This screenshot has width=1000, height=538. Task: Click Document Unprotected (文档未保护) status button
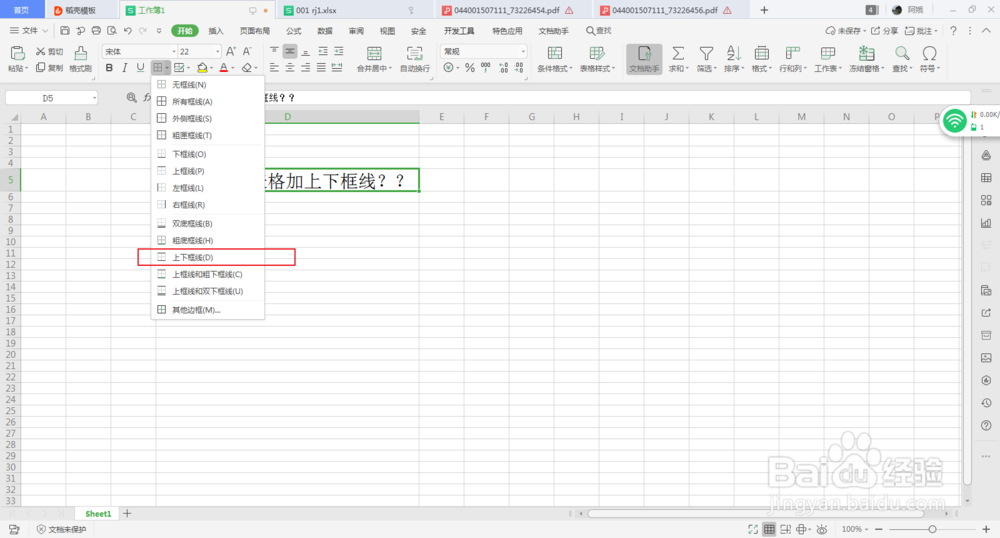pos(61,530)
